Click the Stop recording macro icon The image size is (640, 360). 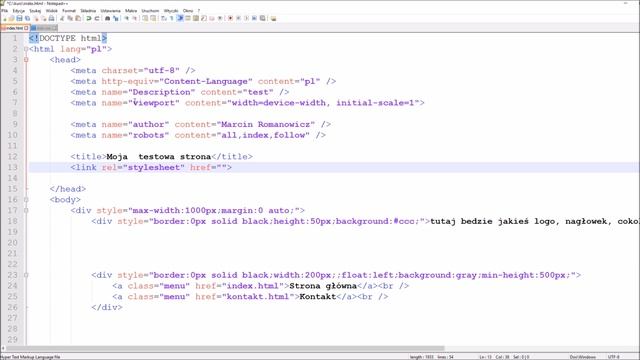pyautogui.click(x=238, y=18)
